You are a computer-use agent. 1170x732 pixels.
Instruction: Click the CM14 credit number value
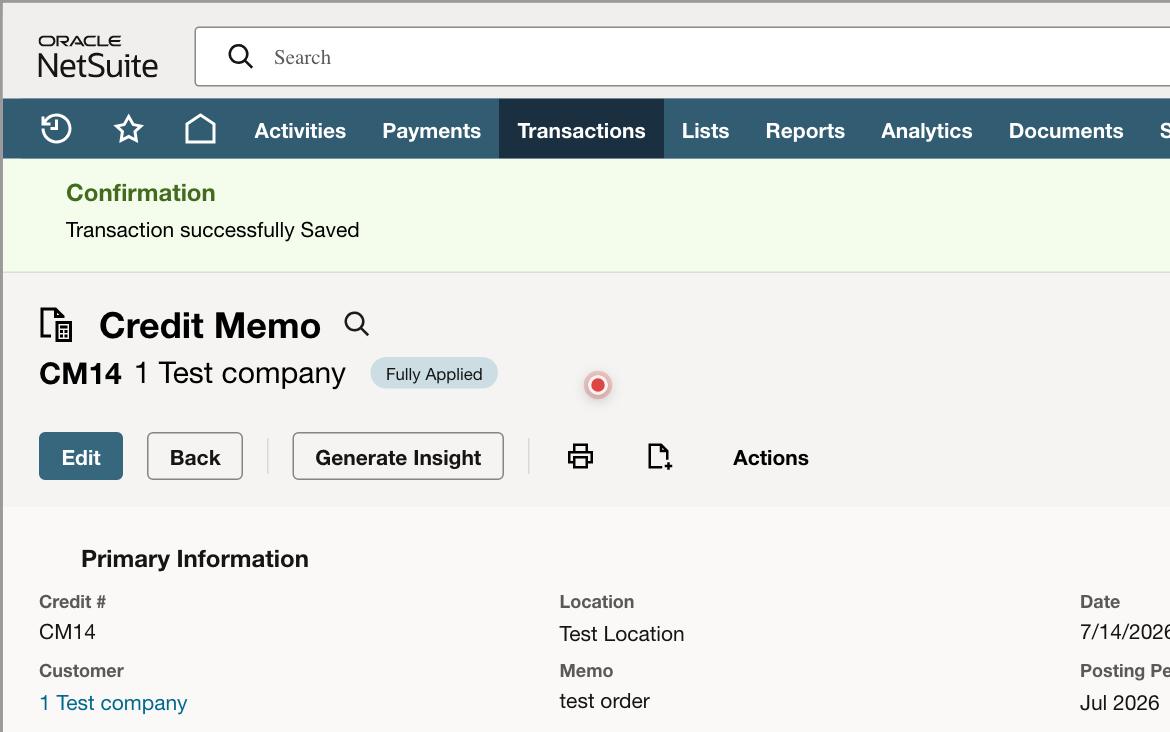coord(67,632)
